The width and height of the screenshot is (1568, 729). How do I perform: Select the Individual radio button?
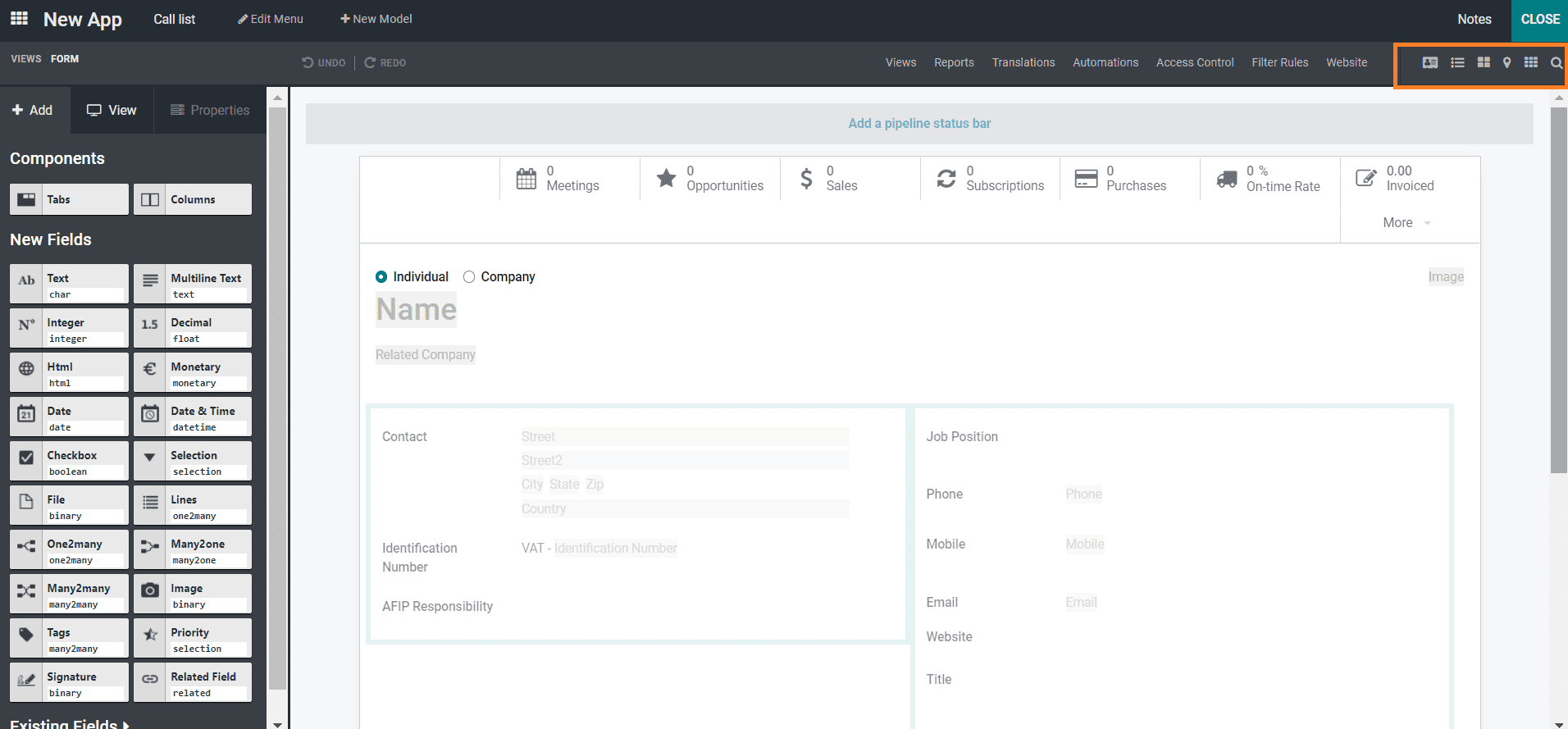(381, 277)
